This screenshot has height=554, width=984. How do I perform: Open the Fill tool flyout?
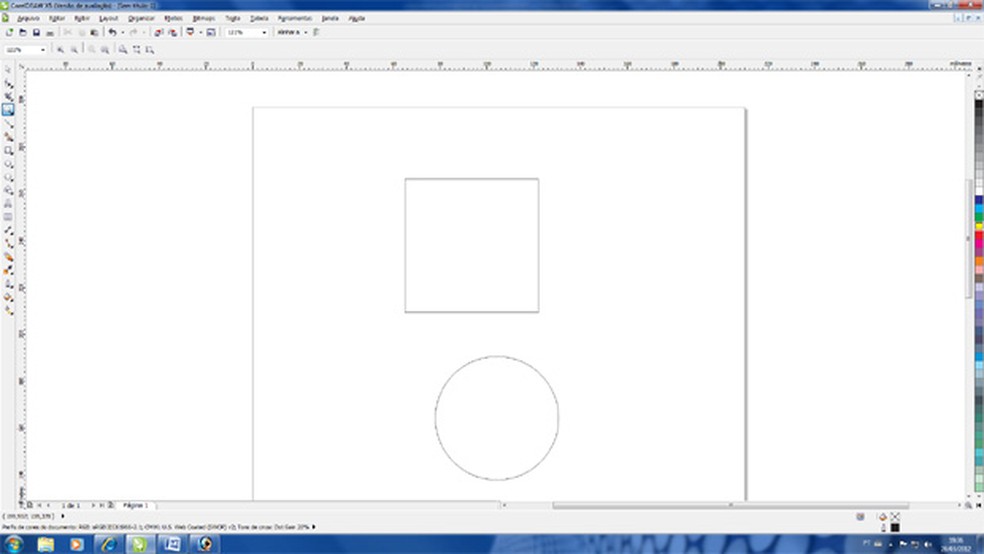pos(8,297)
